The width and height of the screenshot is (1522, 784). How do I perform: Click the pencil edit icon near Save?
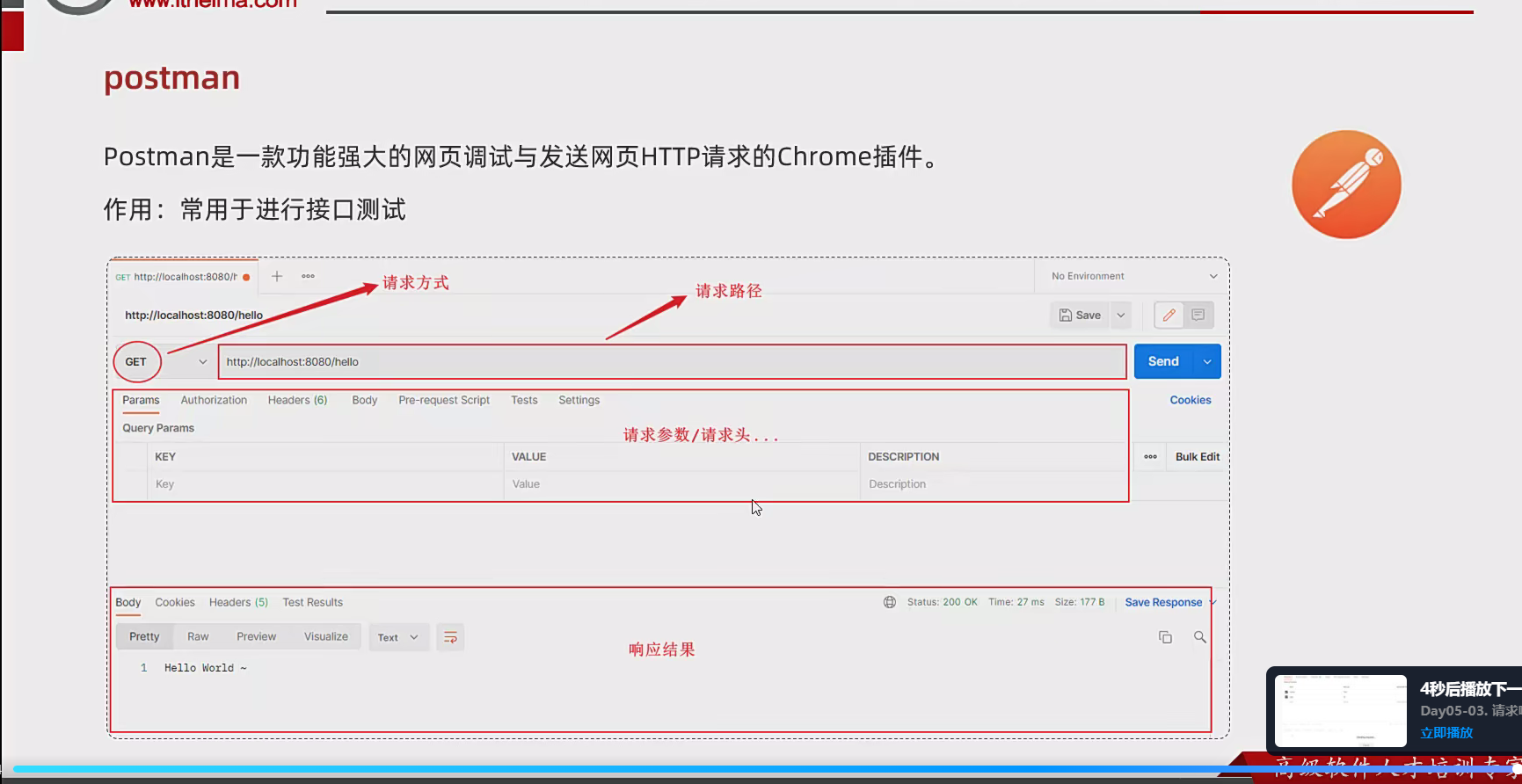1169,315
